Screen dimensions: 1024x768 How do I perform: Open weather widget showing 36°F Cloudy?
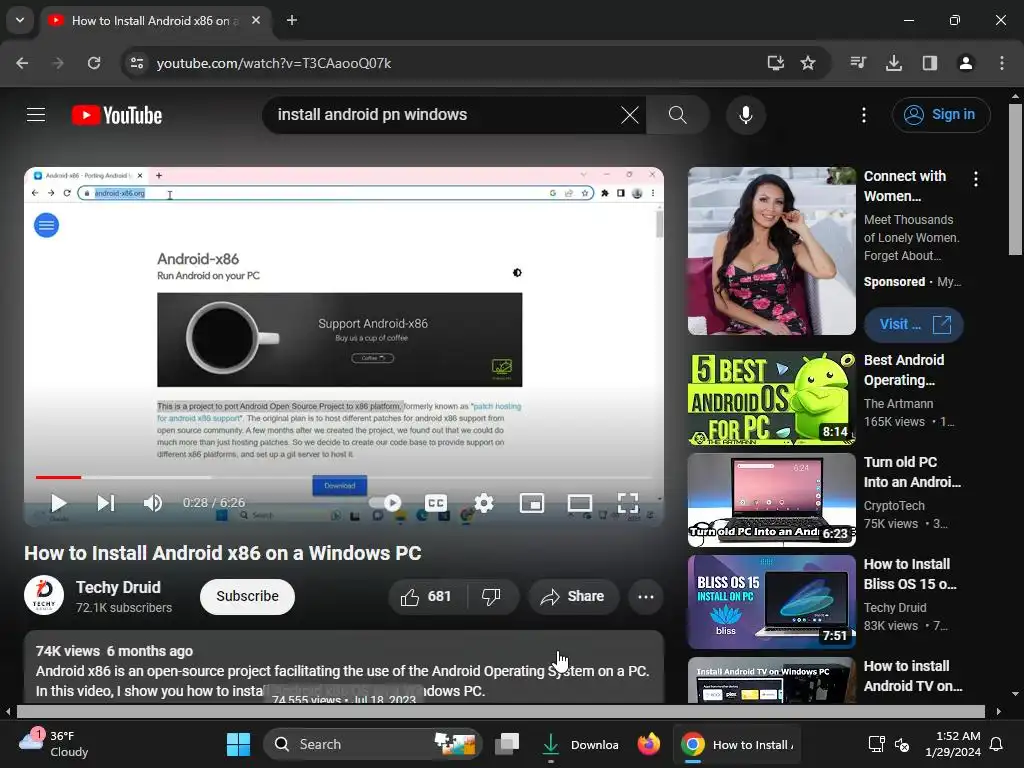54,744
